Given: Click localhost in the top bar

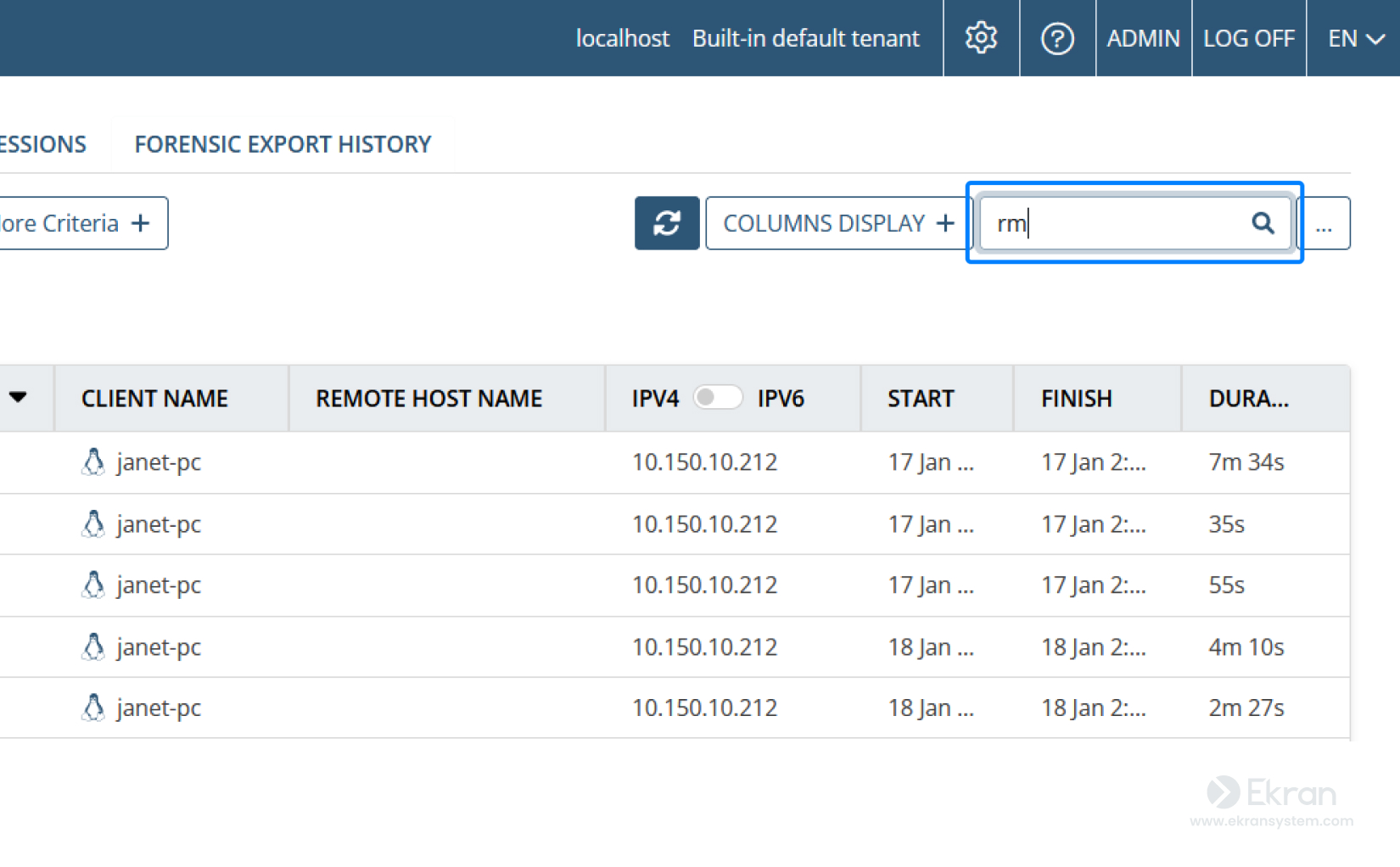Looking at the screenshot, I should (x=622, y=38).
